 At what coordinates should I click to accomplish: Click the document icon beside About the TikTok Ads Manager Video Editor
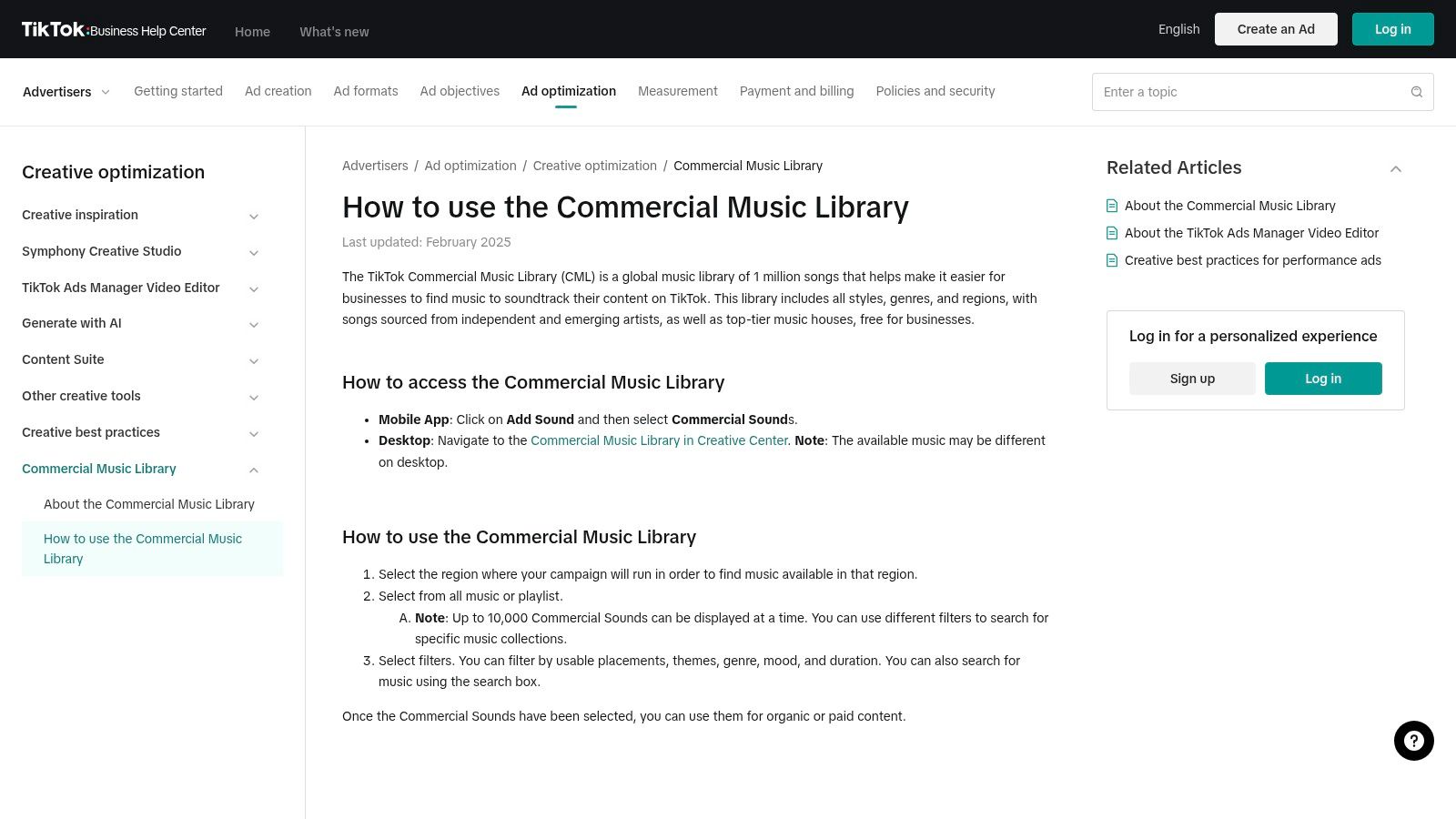[1112, 233]
